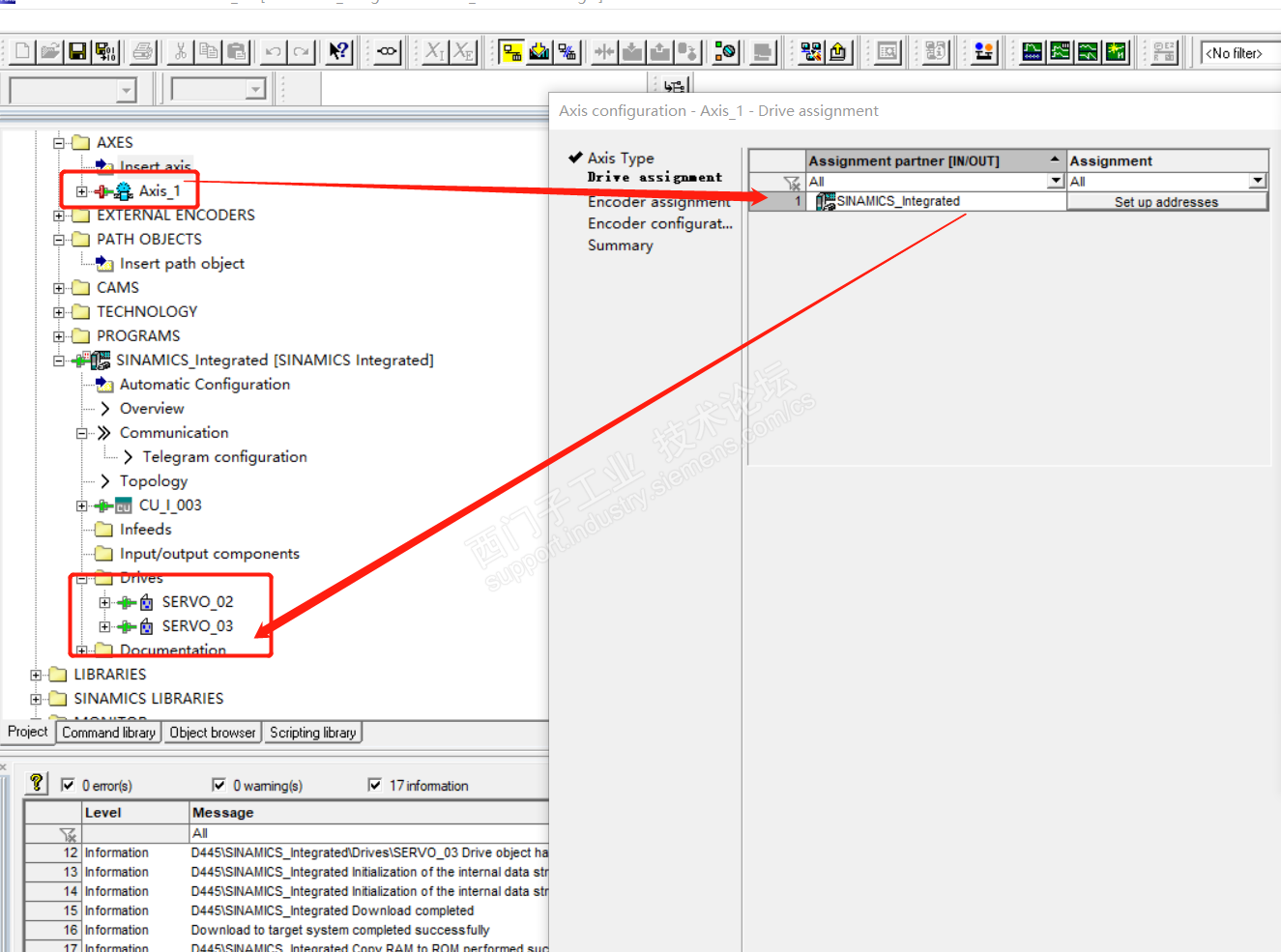Click the Level column header in messages
This screenshot has width=1281, height=952.
point(135,813)
